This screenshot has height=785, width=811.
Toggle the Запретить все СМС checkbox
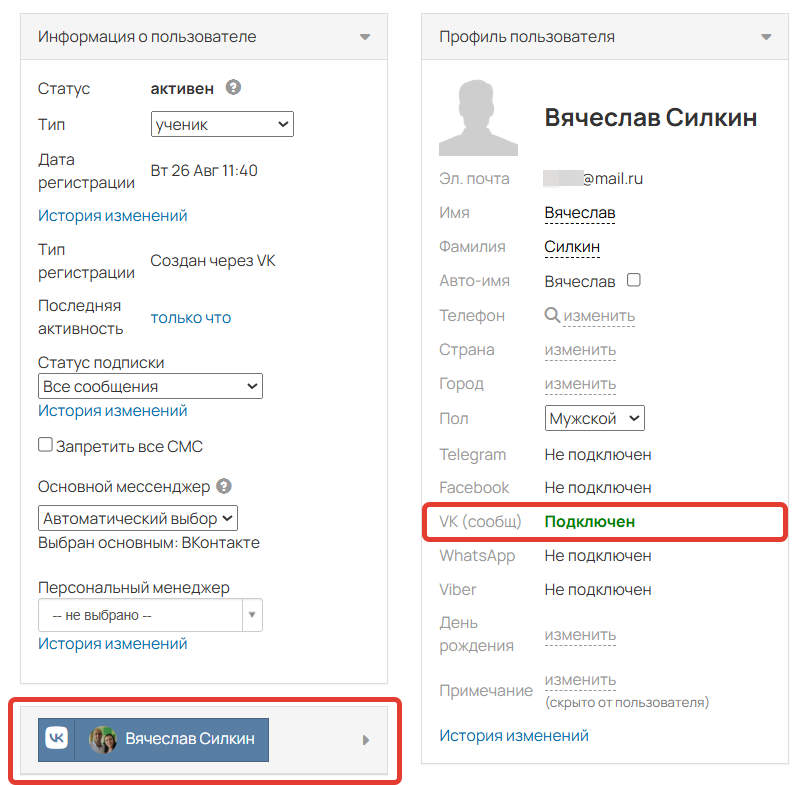click(x=45, y=445)
